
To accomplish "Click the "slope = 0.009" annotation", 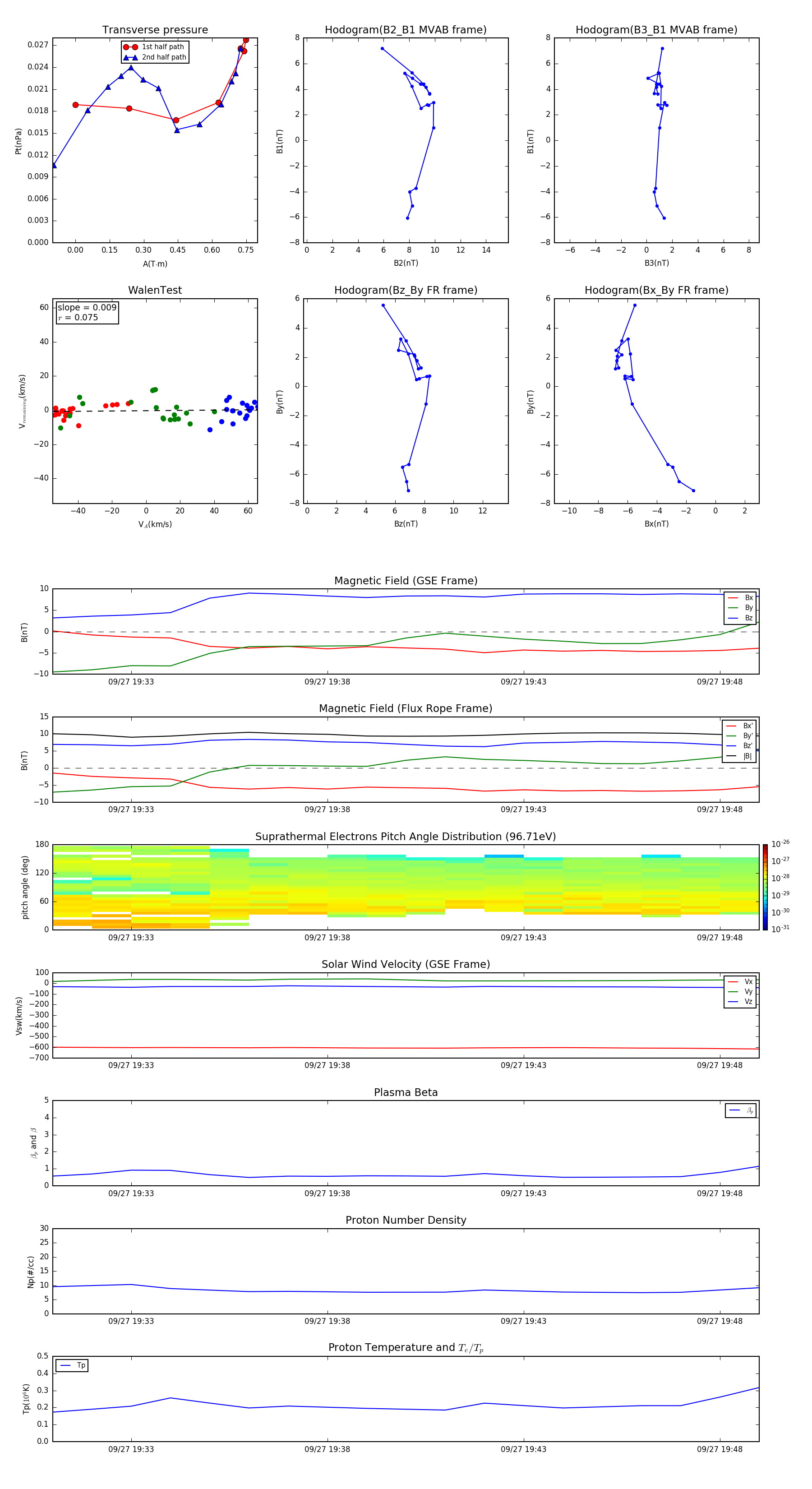I will (x=87, y=308).
